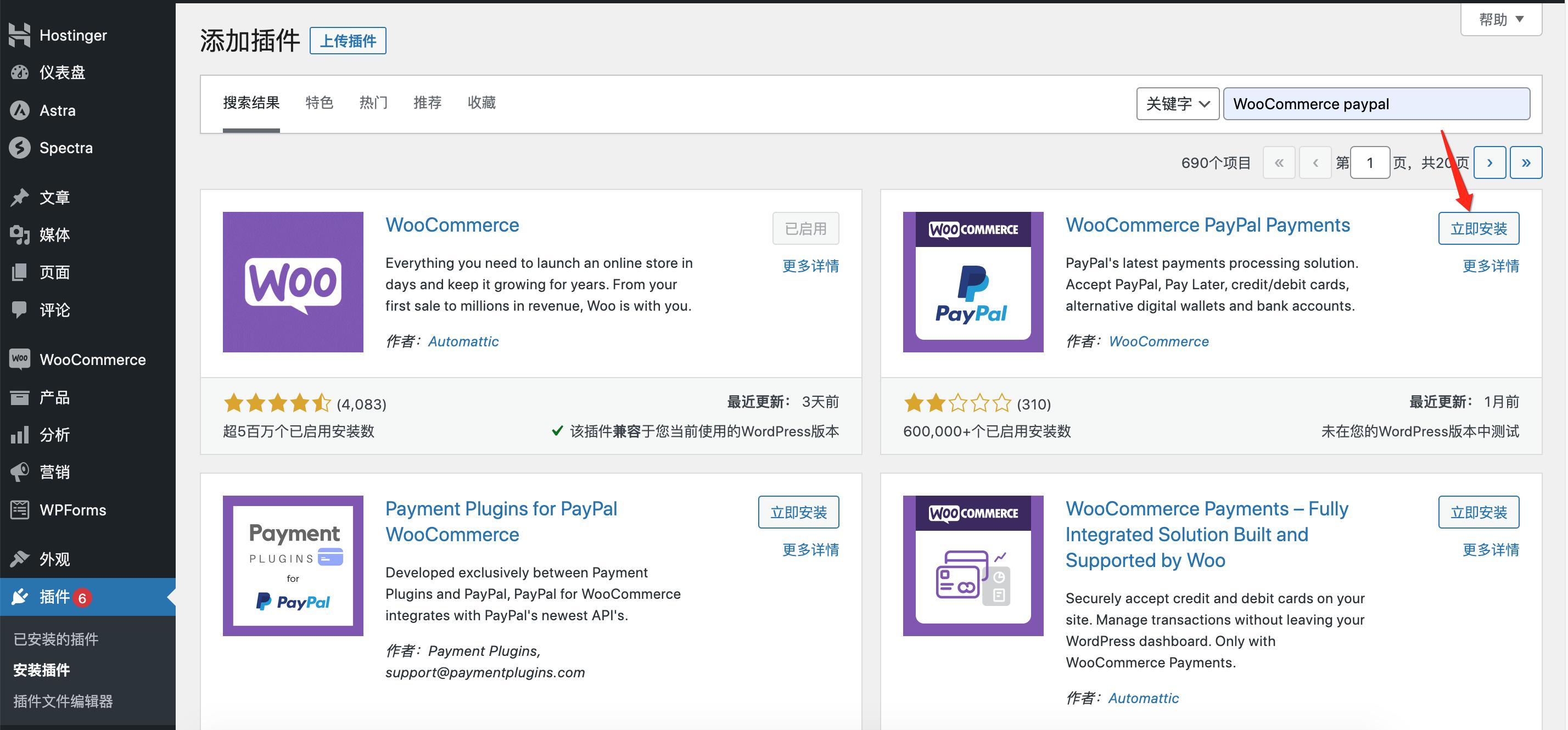The height and width of the screenshot is (730, 1568).
Task: Open the Analytics (分析) bar chart icon
Action: [19, 434]
